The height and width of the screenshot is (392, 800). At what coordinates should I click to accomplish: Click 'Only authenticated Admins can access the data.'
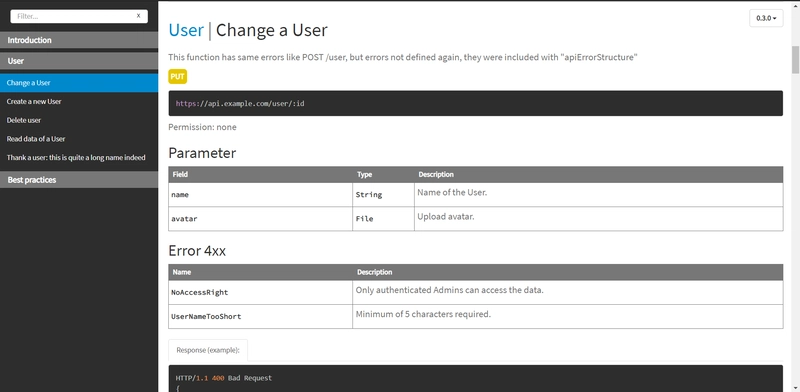pyautogui.click(x=449, y=290)
